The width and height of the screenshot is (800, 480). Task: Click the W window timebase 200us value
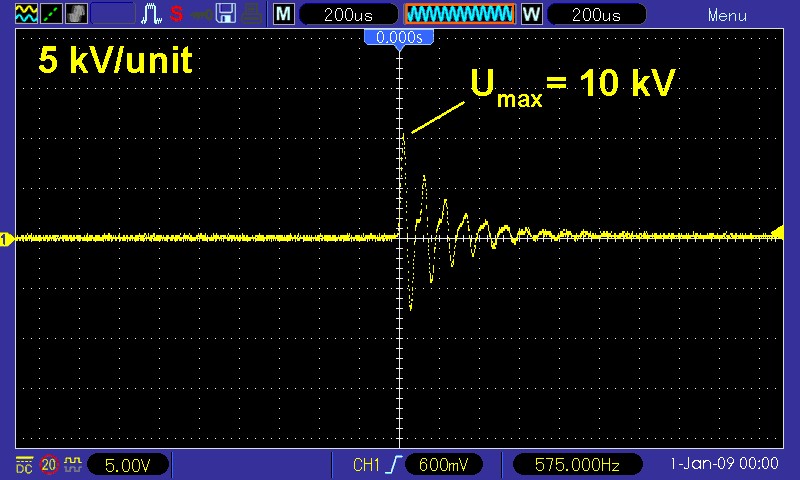pos(593,15)
